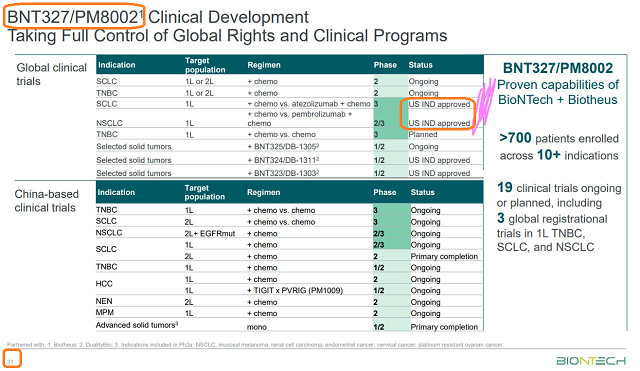640x371 pixels.
Task: Click the '>700 patients enrolled' statistic
Action: click(559, 138)
